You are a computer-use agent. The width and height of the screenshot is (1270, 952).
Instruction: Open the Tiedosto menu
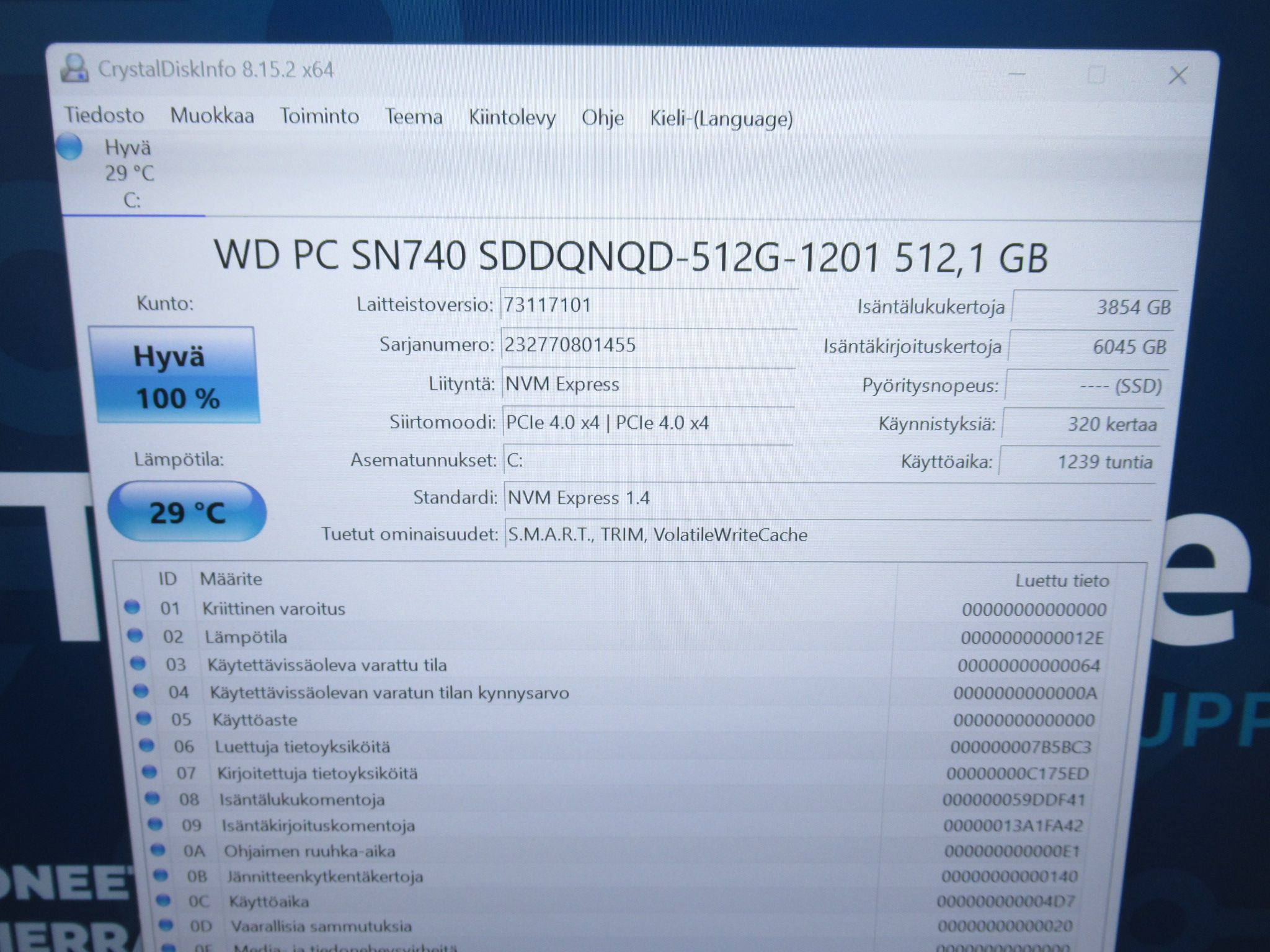pyautogui.click(x=104, y=115)
